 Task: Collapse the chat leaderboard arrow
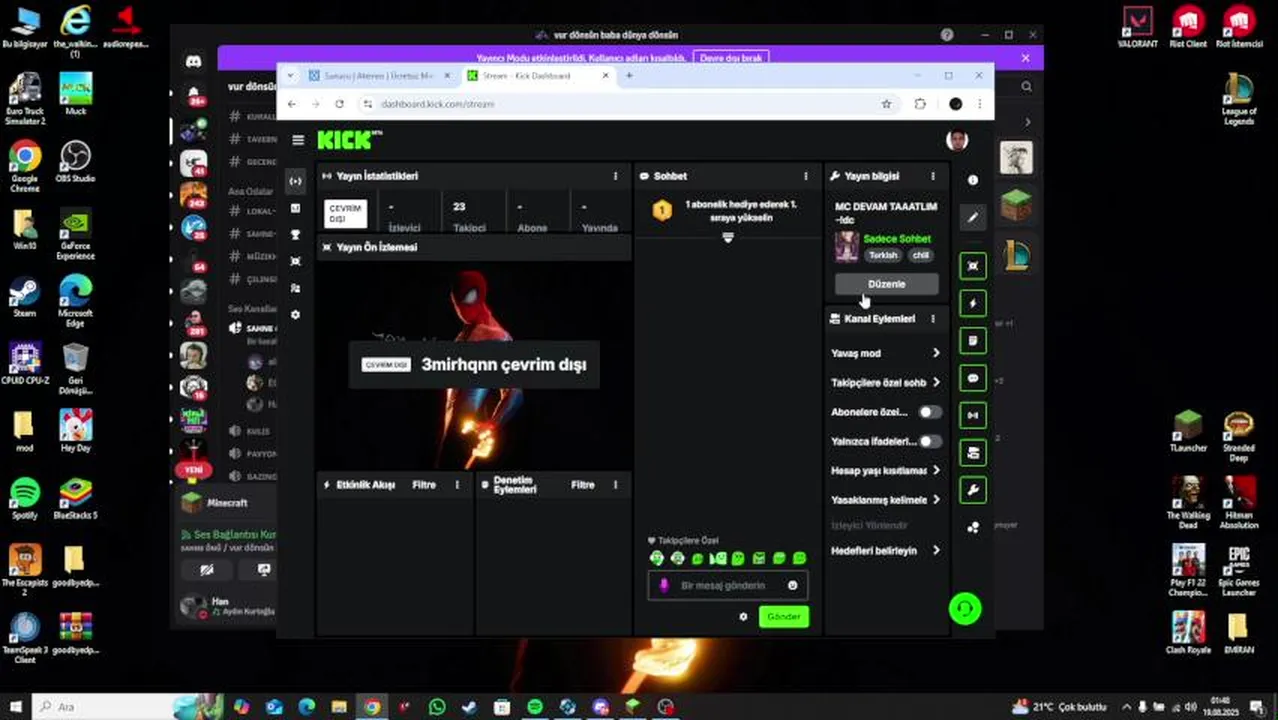pos(728,237)
